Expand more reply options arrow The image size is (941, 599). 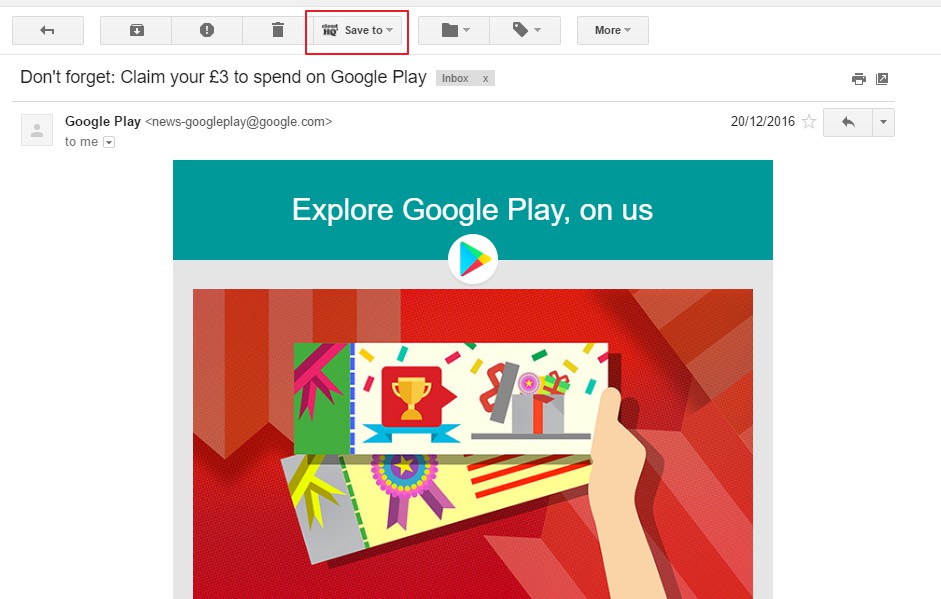click(x=883, y=122)
